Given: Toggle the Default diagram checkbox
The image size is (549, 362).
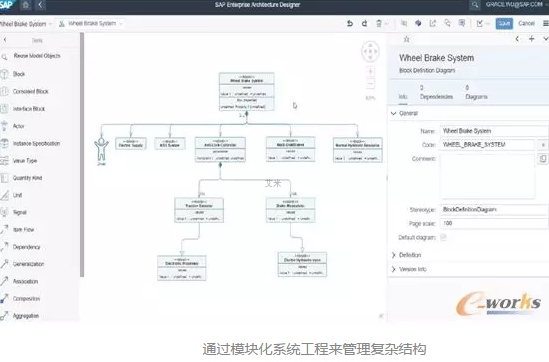Looking at the screenshot, I should (443, 237).
